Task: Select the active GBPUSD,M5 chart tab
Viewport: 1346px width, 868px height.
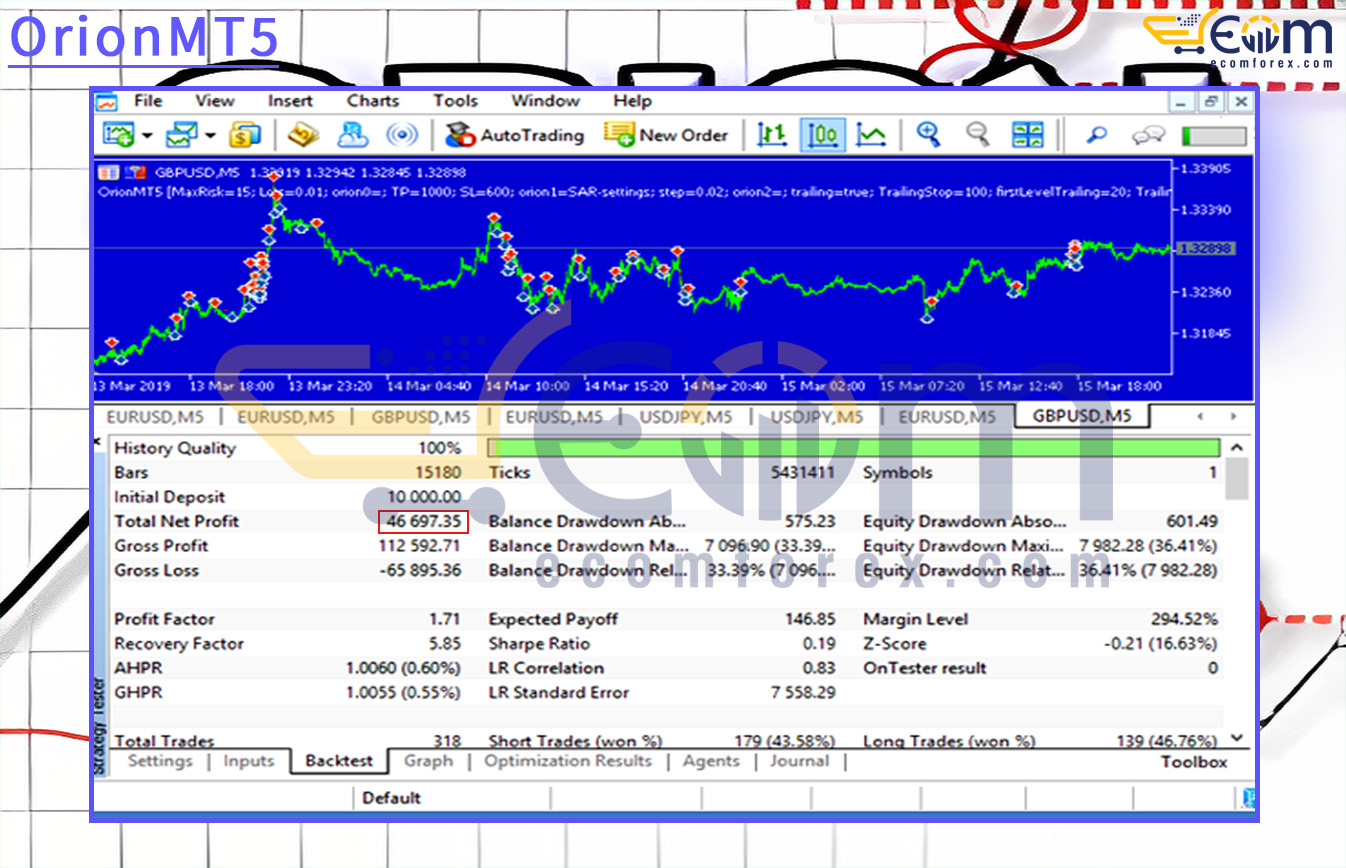Action: (1082, 416)
